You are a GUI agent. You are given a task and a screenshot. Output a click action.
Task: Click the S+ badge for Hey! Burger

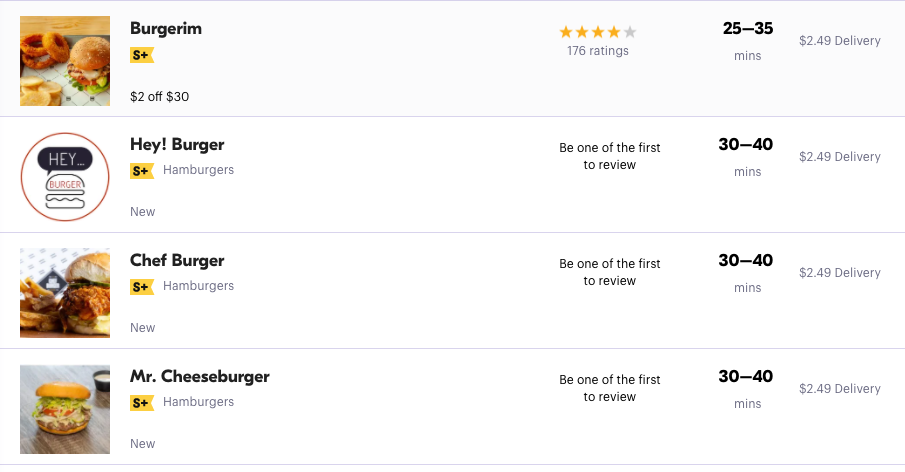[141, 171]
